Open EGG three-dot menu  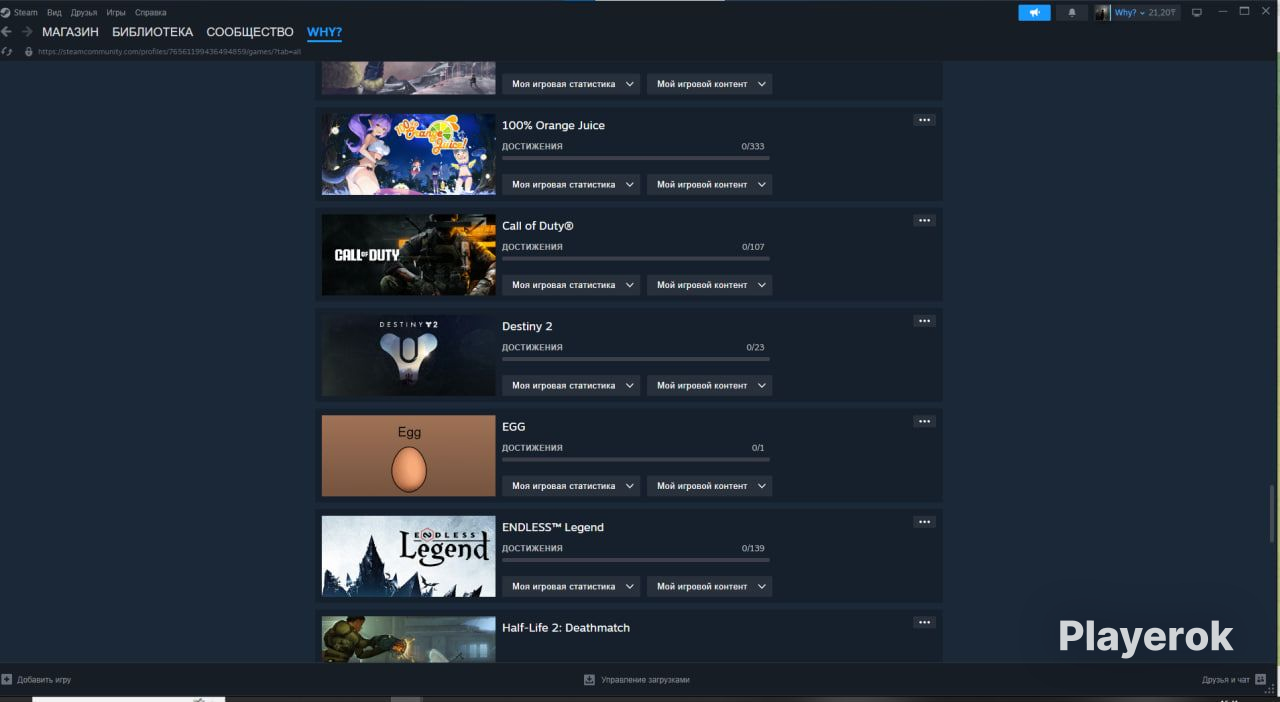click(924, 421)
